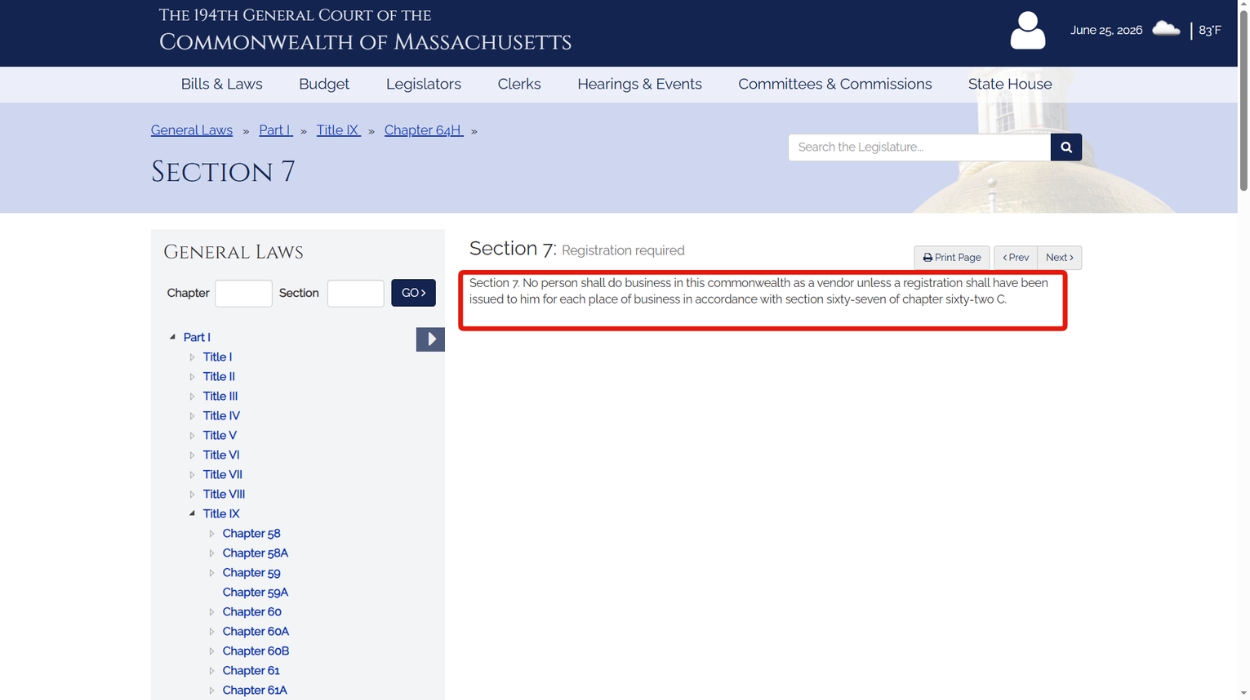Screen dimensions: 1250x700
Task: Open Title I in the tree
Action: (217, 357)
